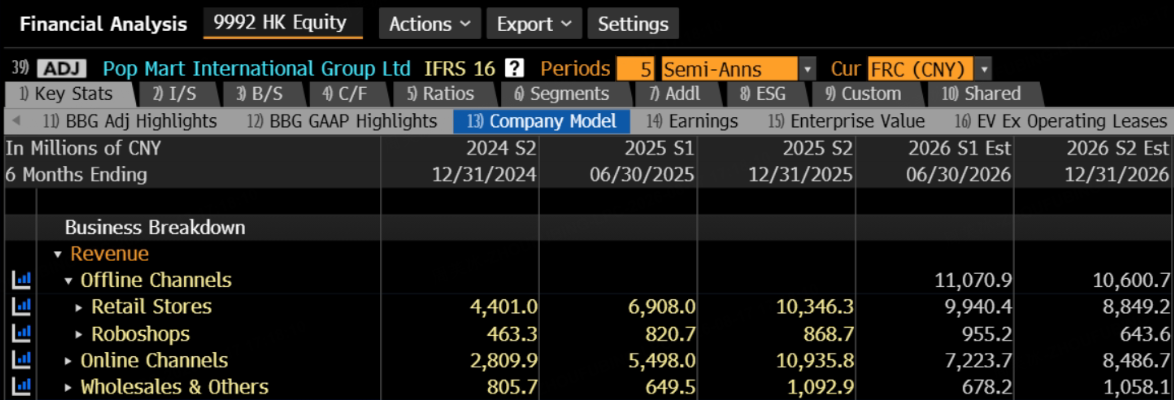1174x400 pixels.
Task: Click the IFRS 16 help question mark icon
Action: point(514,69)
